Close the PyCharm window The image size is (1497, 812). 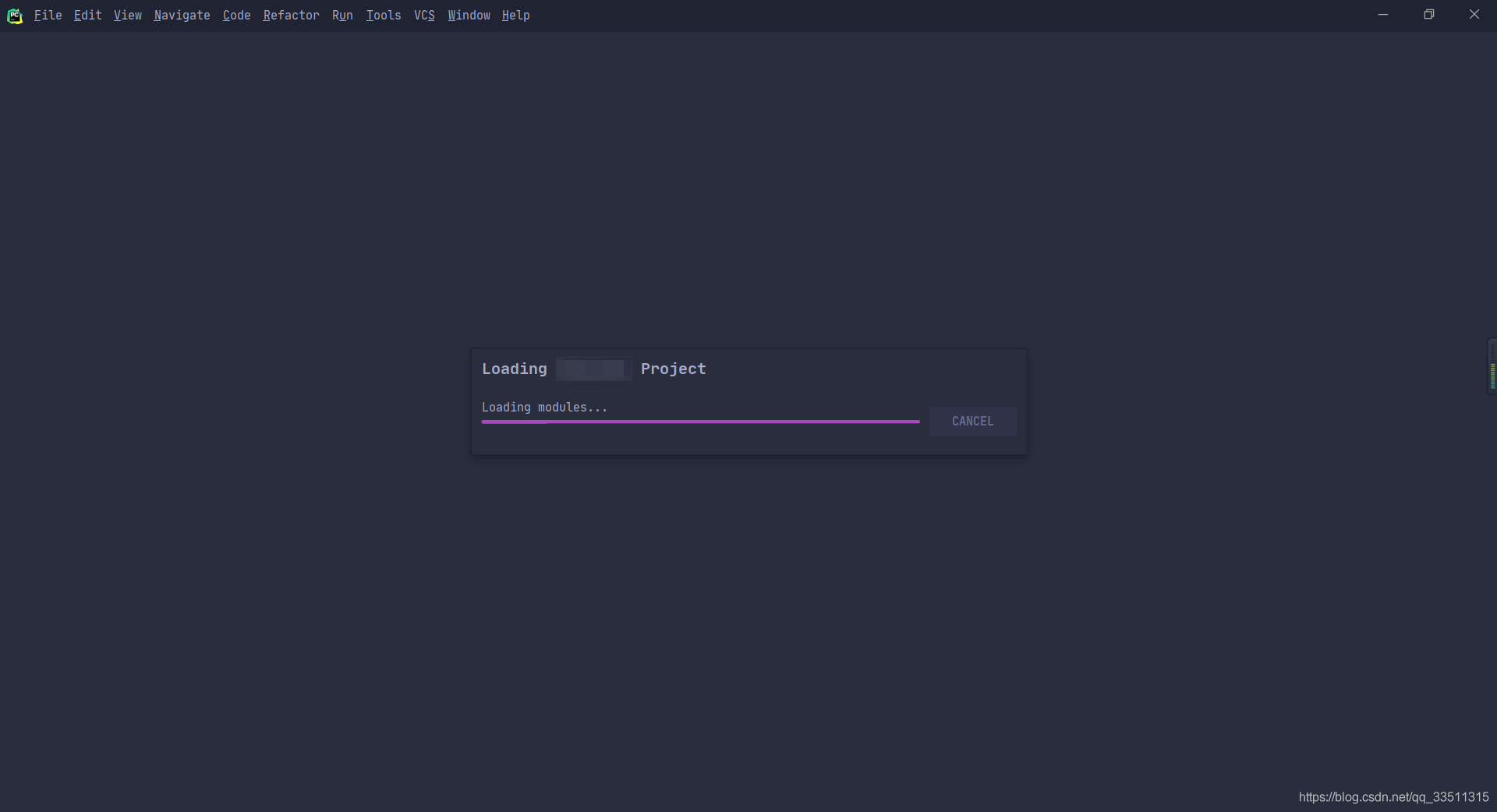click(x=1474, y=15)
